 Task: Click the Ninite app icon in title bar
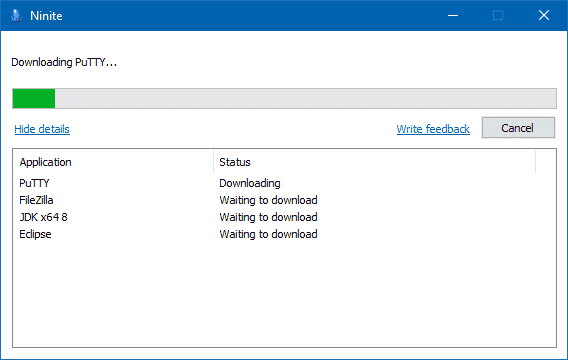coord(16,16)
